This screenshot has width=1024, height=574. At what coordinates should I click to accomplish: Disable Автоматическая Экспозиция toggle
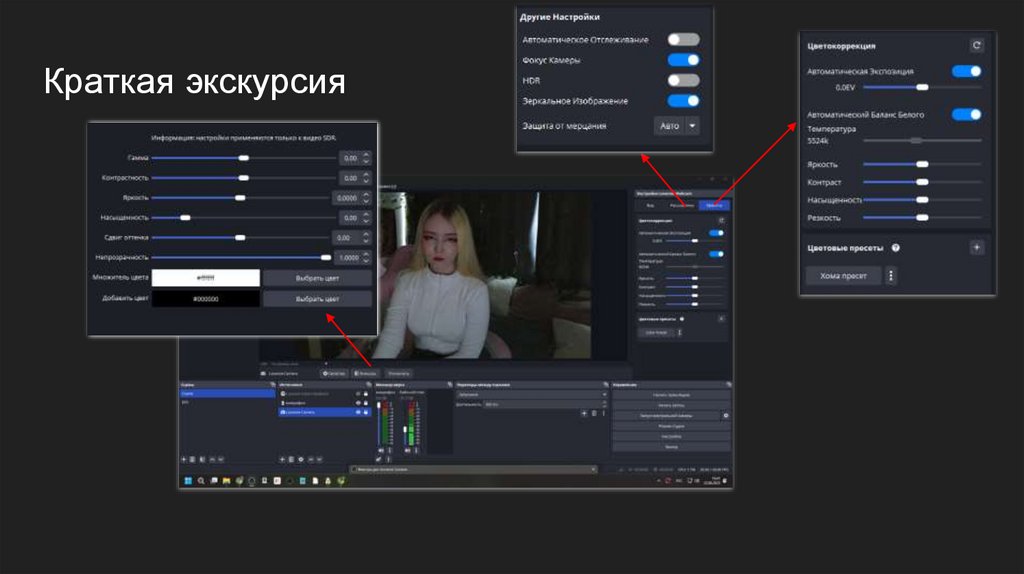(x=966, y=71)
